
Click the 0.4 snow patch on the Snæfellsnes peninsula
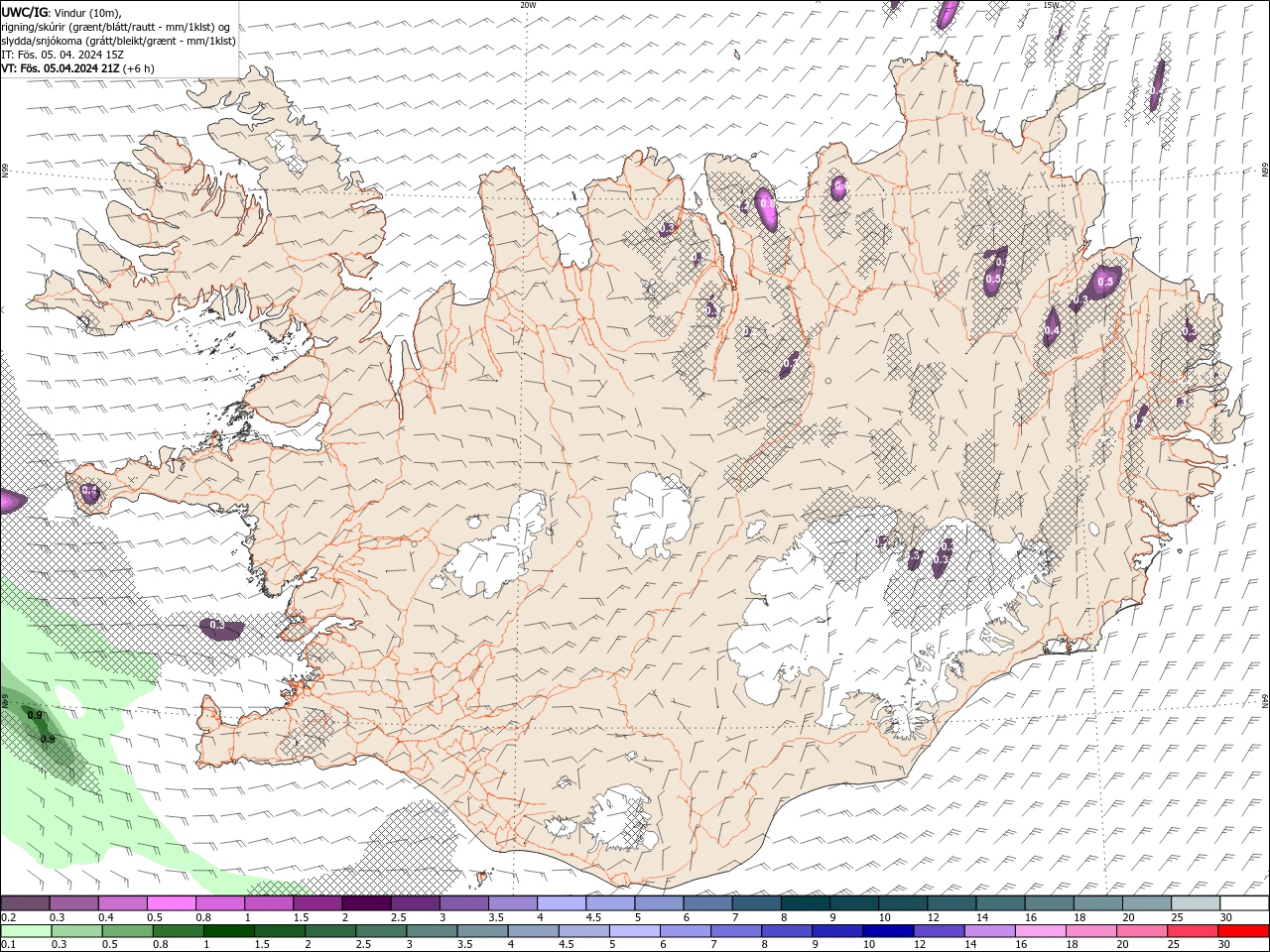click(x=89, y=492)
